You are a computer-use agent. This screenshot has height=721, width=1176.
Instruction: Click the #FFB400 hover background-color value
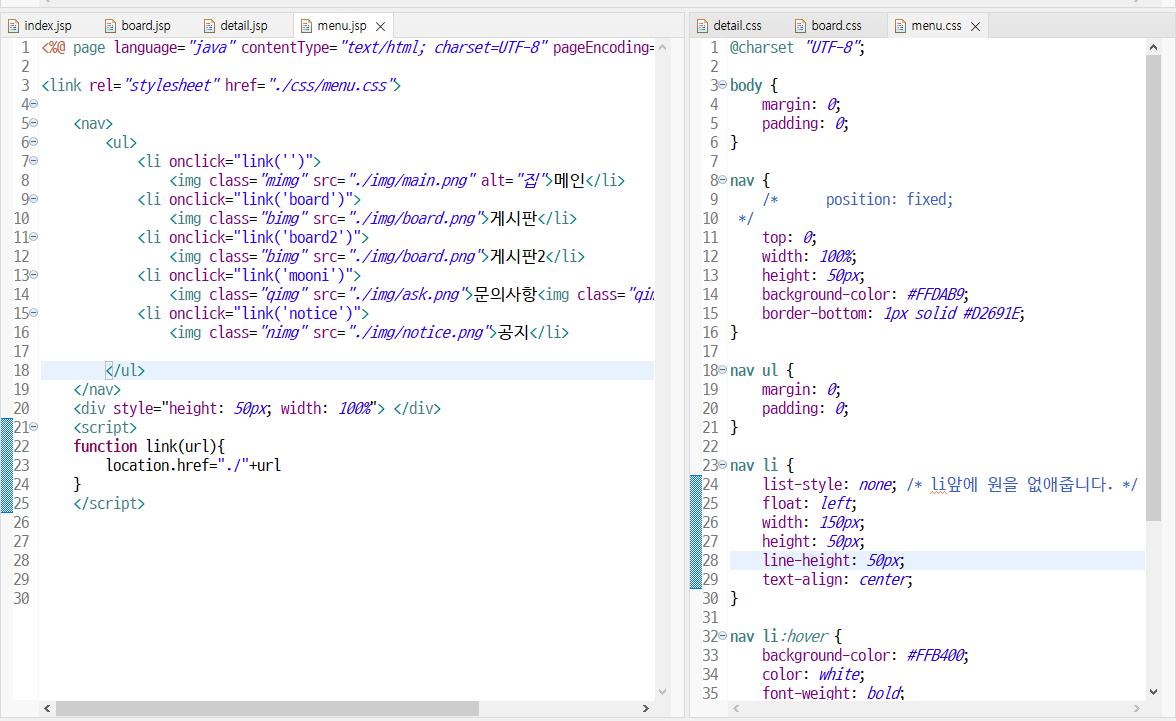[x=938, y=655]
